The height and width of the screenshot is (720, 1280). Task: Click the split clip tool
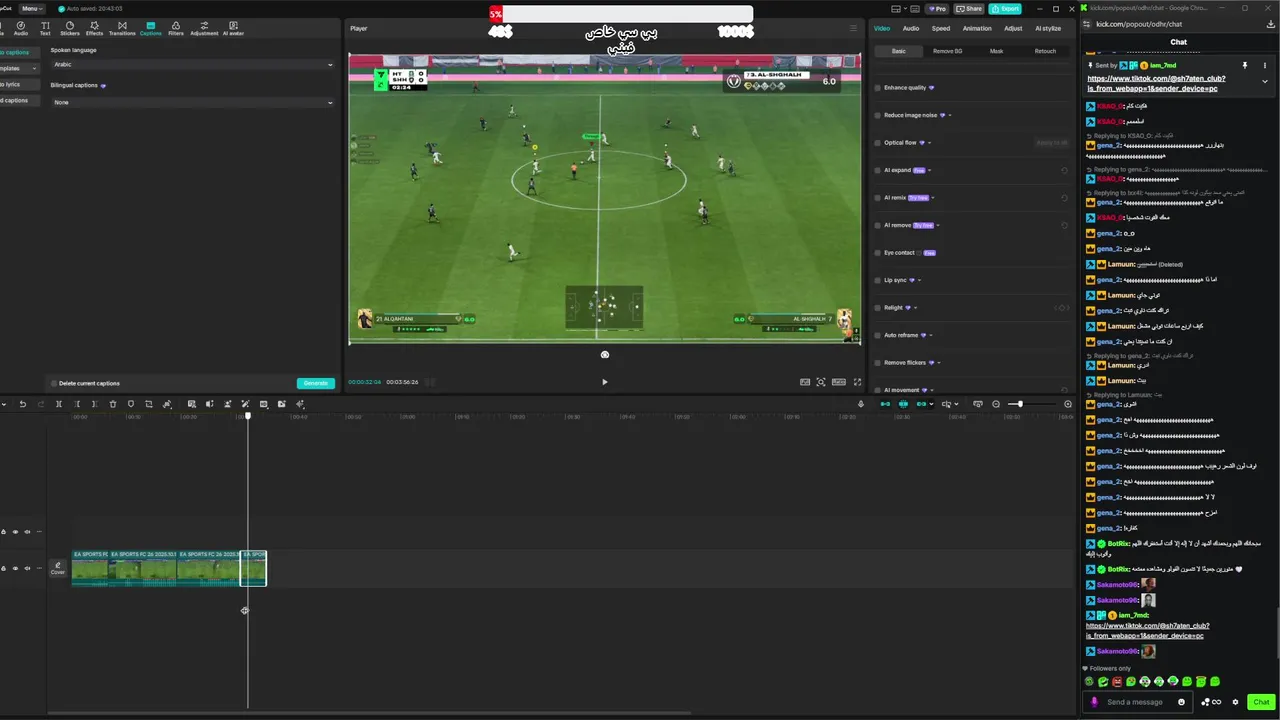[x=58, y=404]
